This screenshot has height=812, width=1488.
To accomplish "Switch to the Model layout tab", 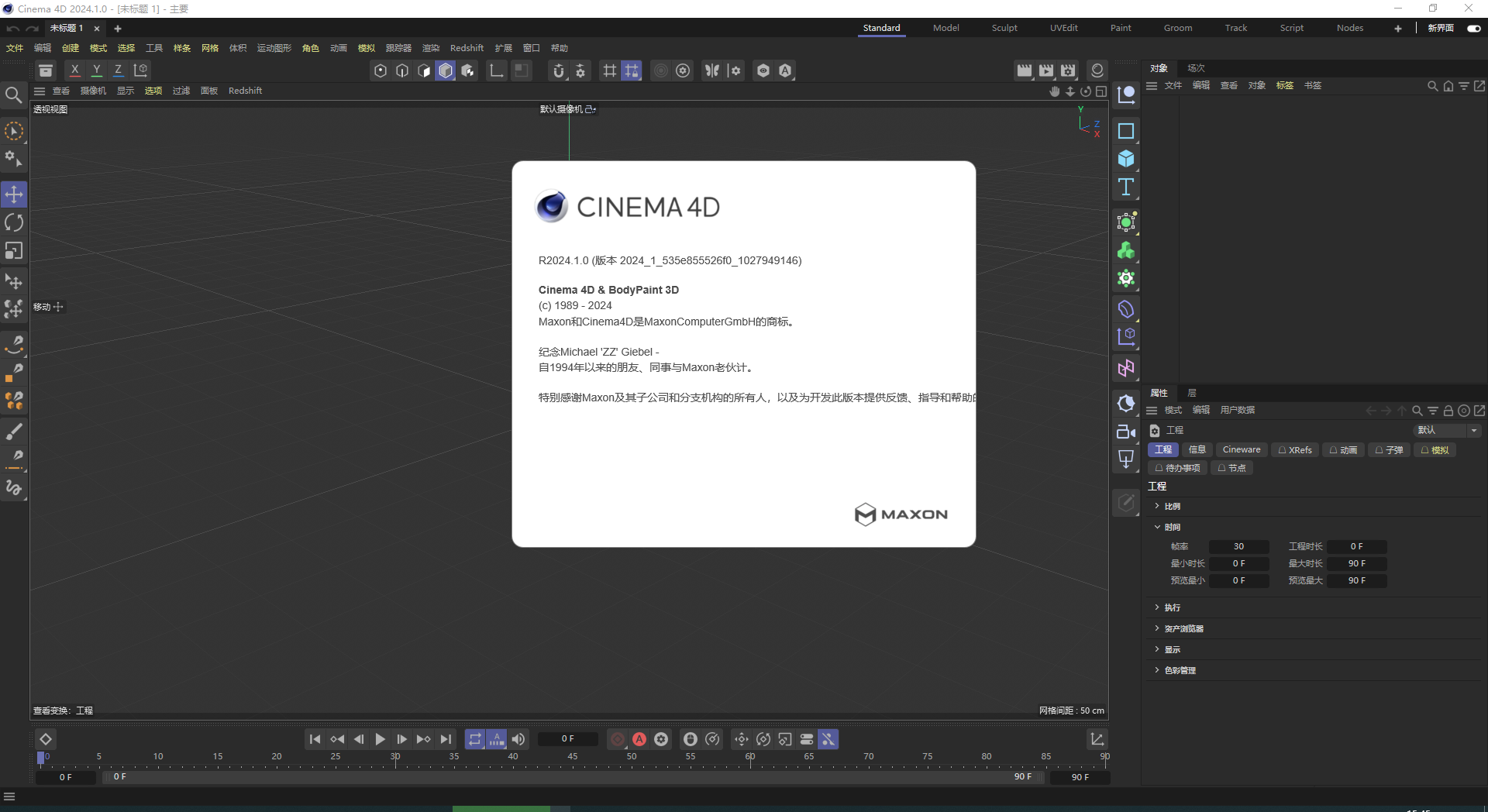I will click(945, 28).
